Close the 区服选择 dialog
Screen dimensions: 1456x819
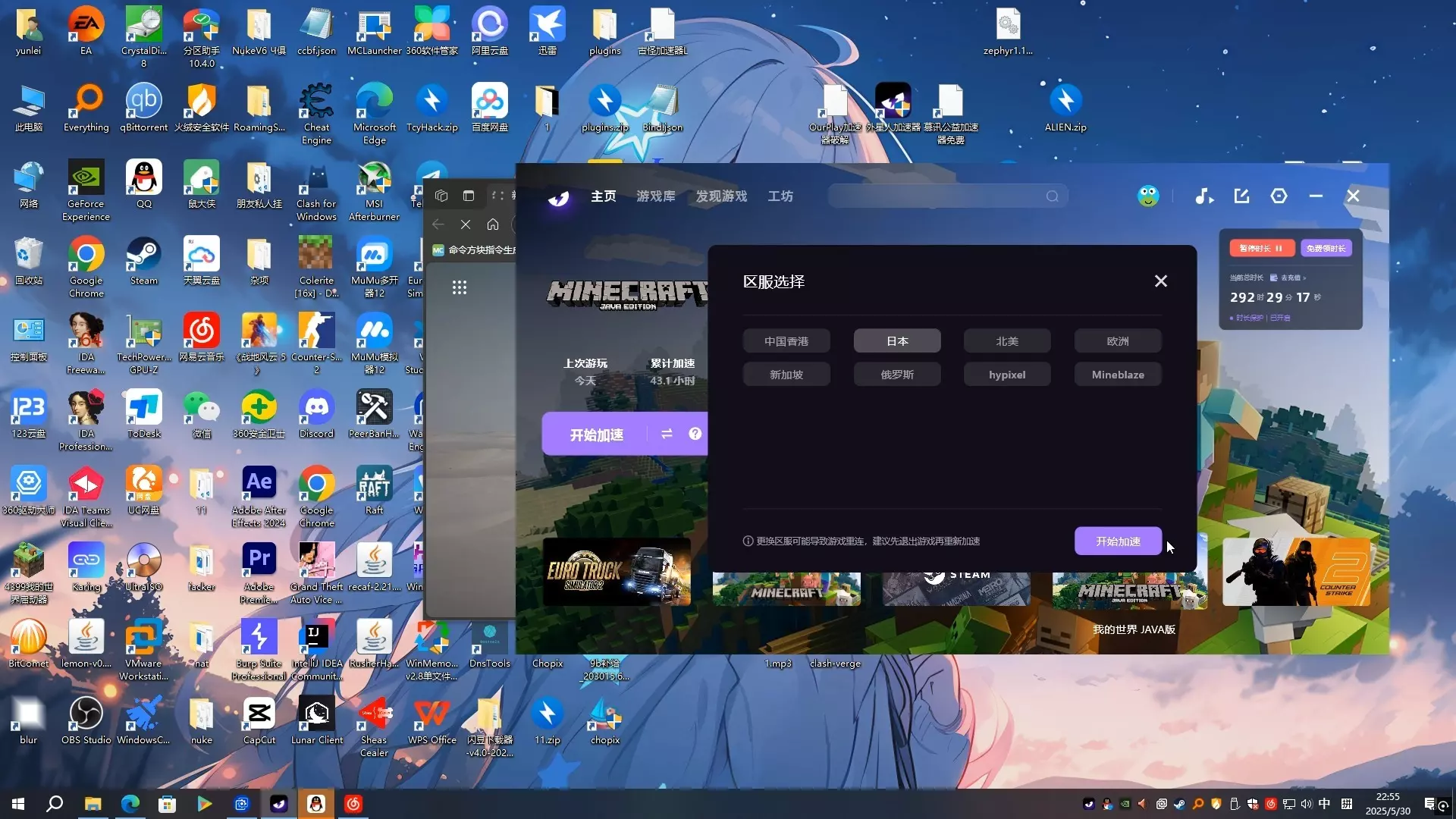click(1160, 281)
